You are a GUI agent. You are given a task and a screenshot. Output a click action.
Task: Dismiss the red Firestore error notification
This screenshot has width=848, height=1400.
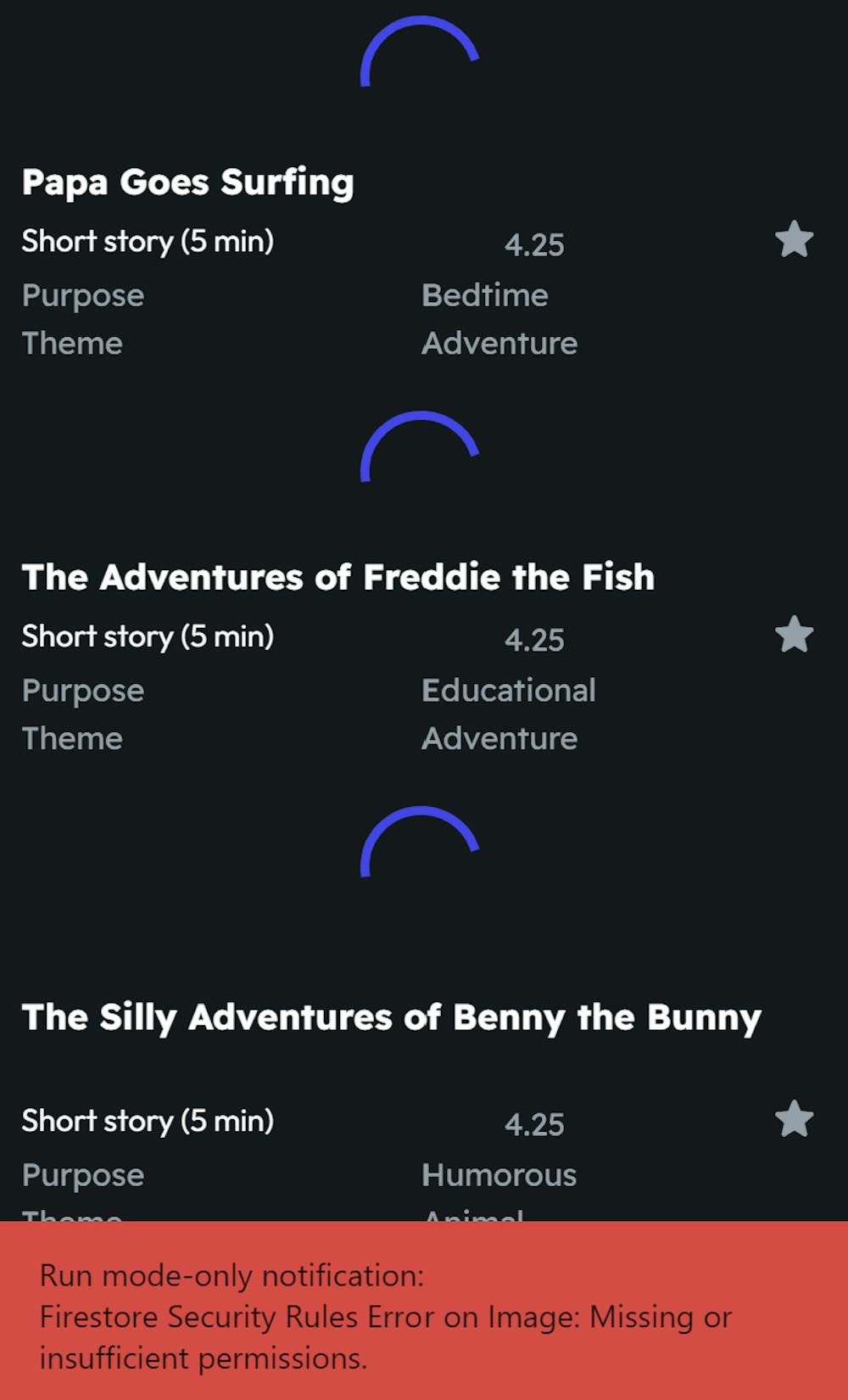(x=424, y=1317)
